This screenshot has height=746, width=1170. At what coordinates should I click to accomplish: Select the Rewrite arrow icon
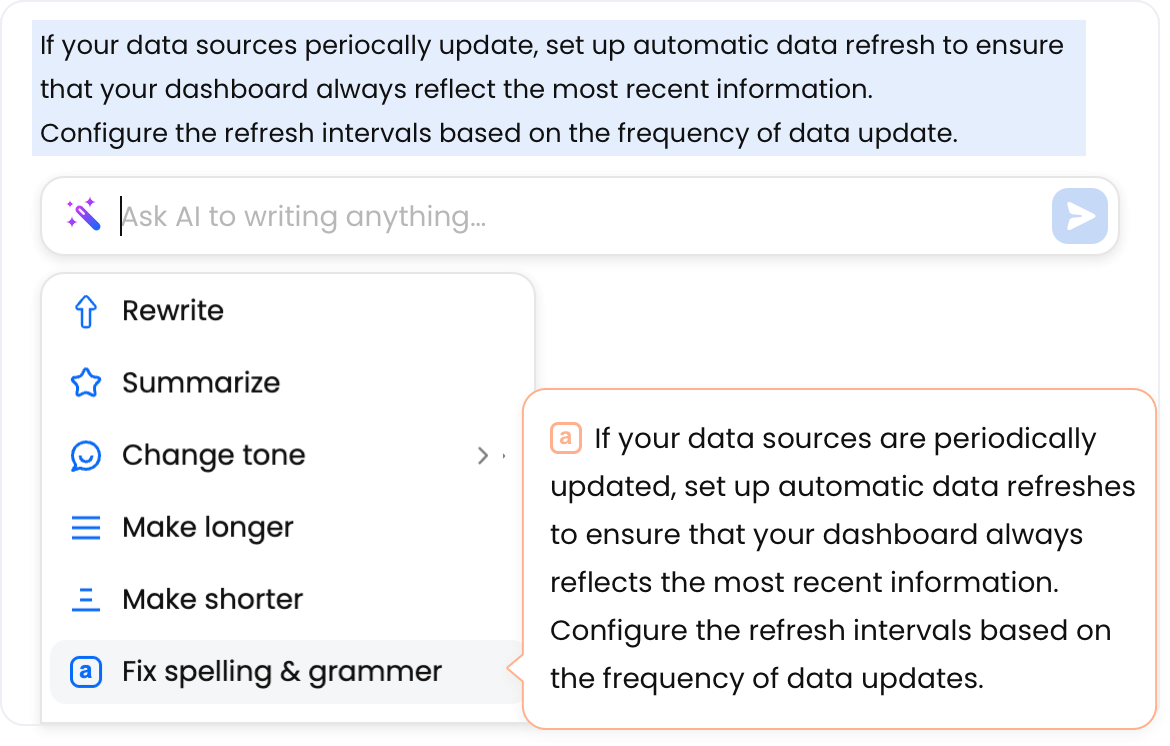coord(87,310)
